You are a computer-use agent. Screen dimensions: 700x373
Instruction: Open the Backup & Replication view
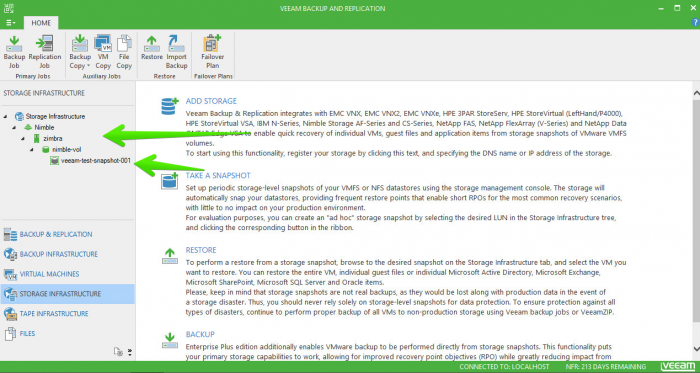[67, 234]
